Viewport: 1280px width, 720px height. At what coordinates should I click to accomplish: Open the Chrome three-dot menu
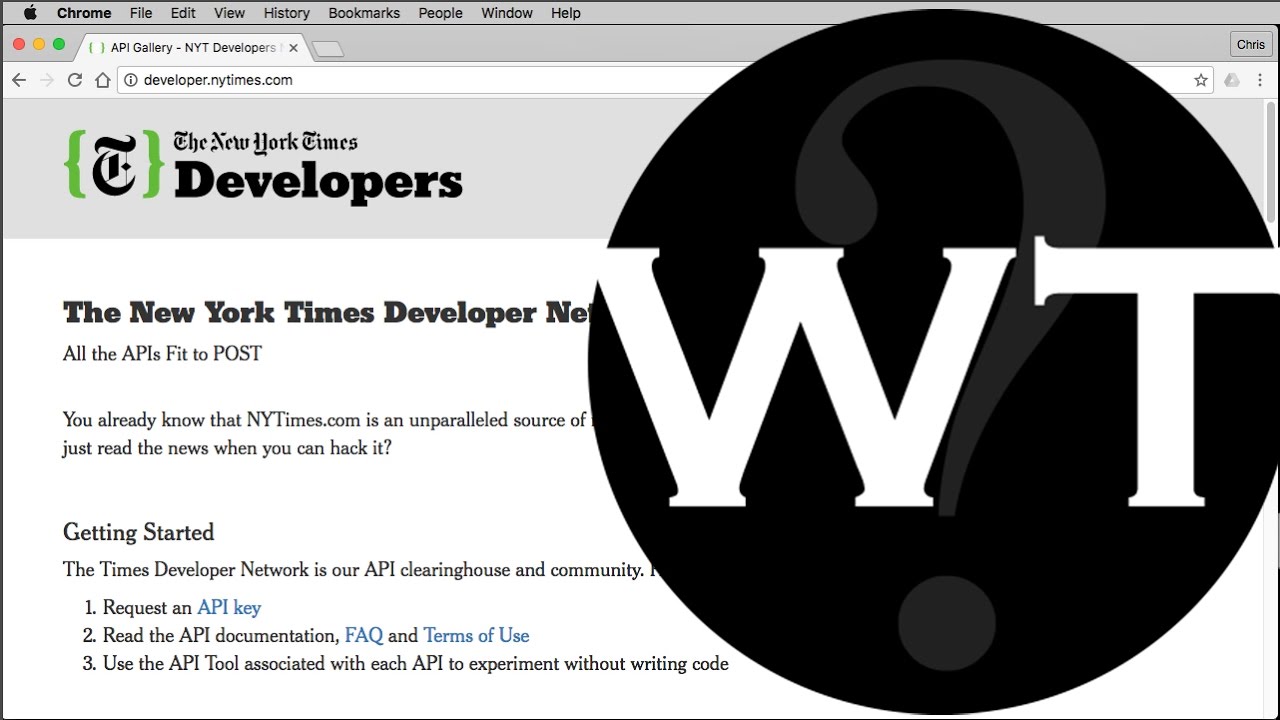pos(1260,80)
